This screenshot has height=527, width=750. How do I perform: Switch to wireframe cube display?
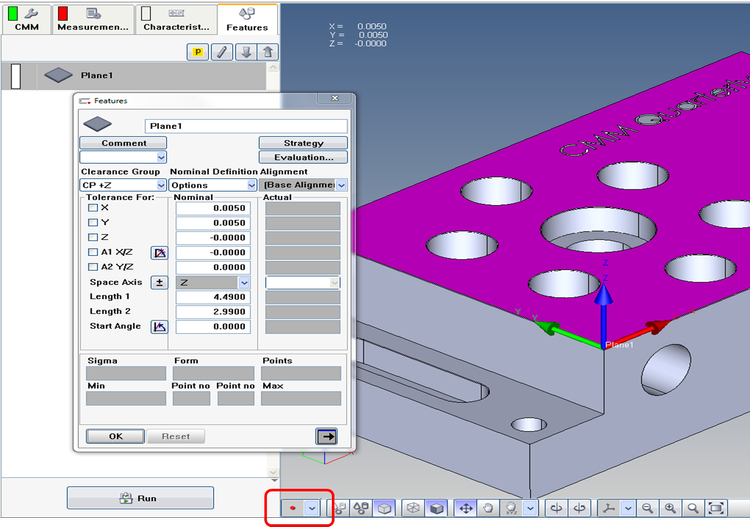click(x=413, y=508)
